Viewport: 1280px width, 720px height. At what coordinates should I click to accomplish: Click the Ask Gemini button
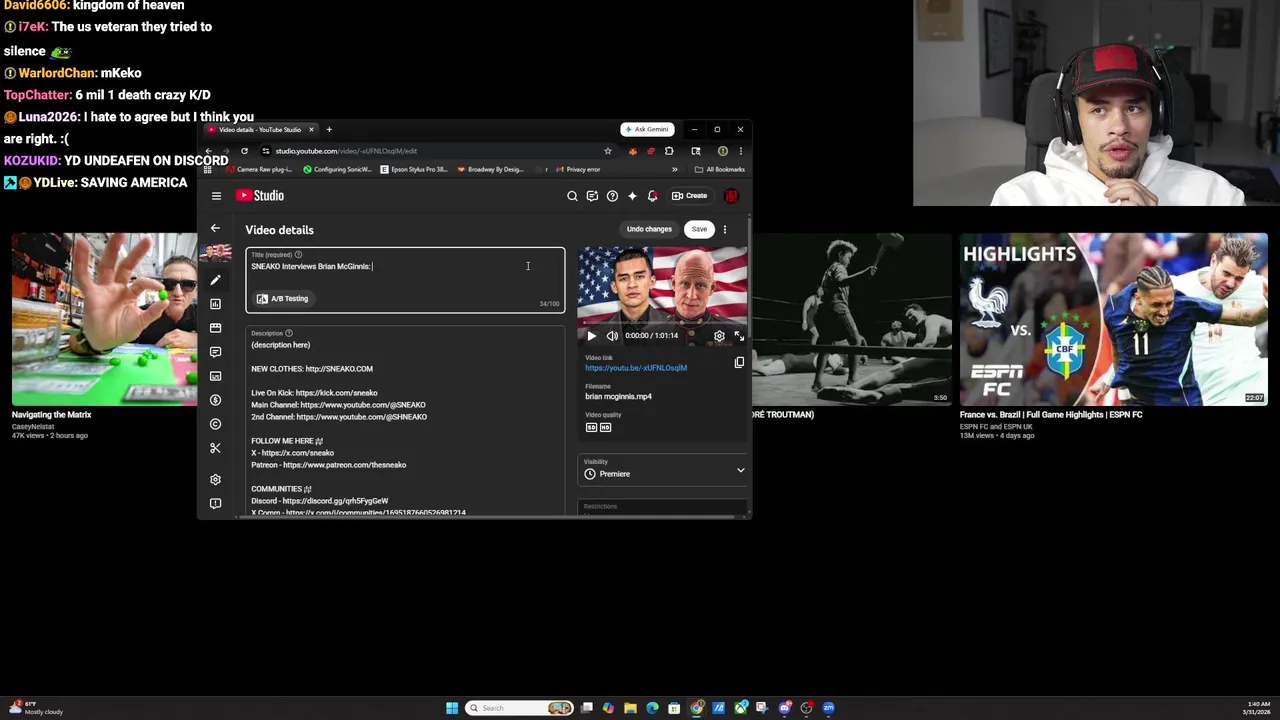[647, 129]
